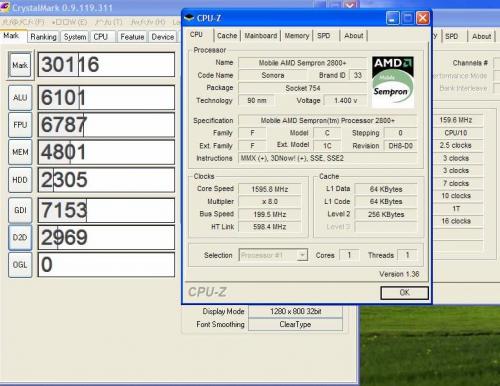Click the Bus Speed value 199.5 MHz
The width and height of the screenshot is (500, 386).
(270, 214)
